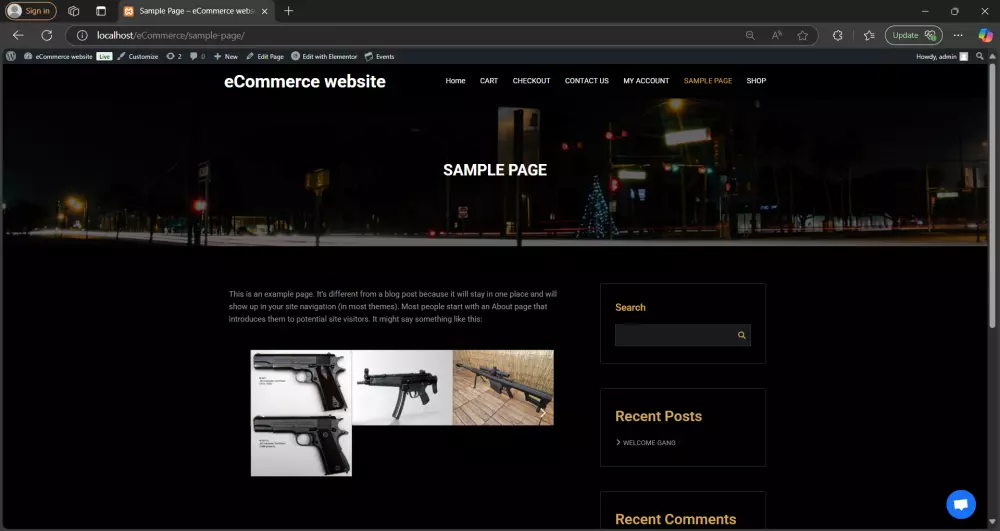Open a new tab with plus button
Screen dimensions: 1000x531
pos(288,11)
